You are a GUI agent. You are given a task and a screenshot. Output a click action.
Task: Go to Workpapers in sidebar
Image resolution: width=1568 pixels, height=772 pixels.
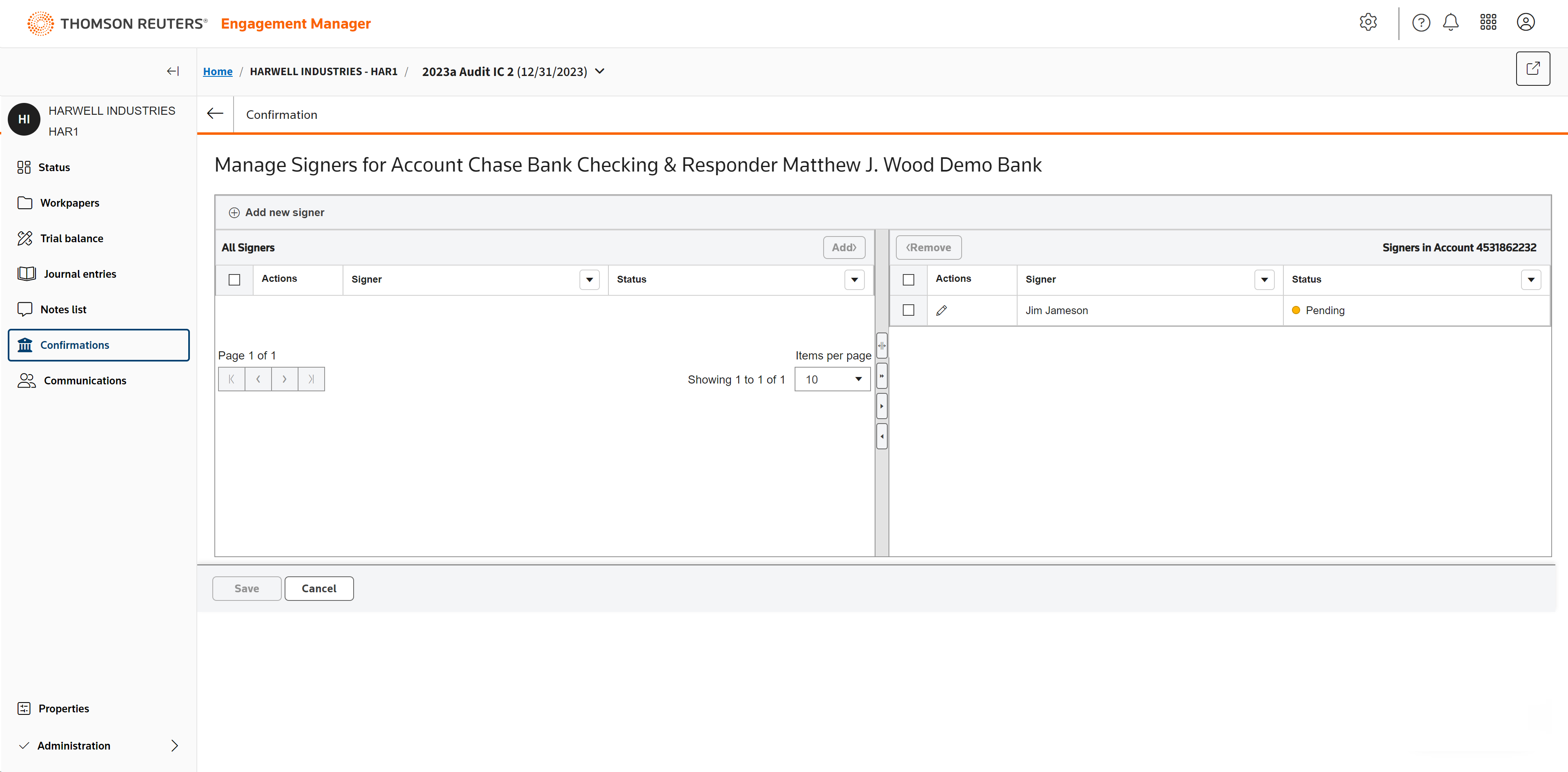click(69, 203)
